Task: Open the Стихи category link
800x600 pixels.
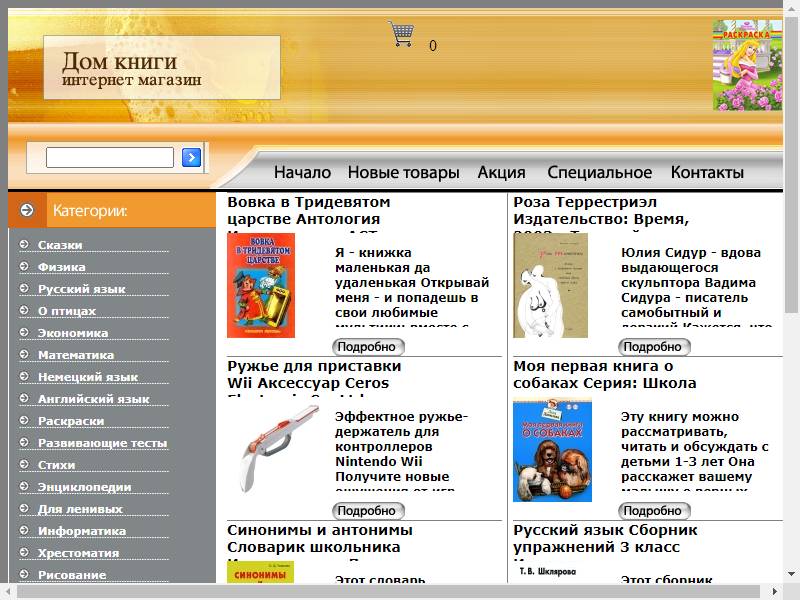Action: point(57,464)
